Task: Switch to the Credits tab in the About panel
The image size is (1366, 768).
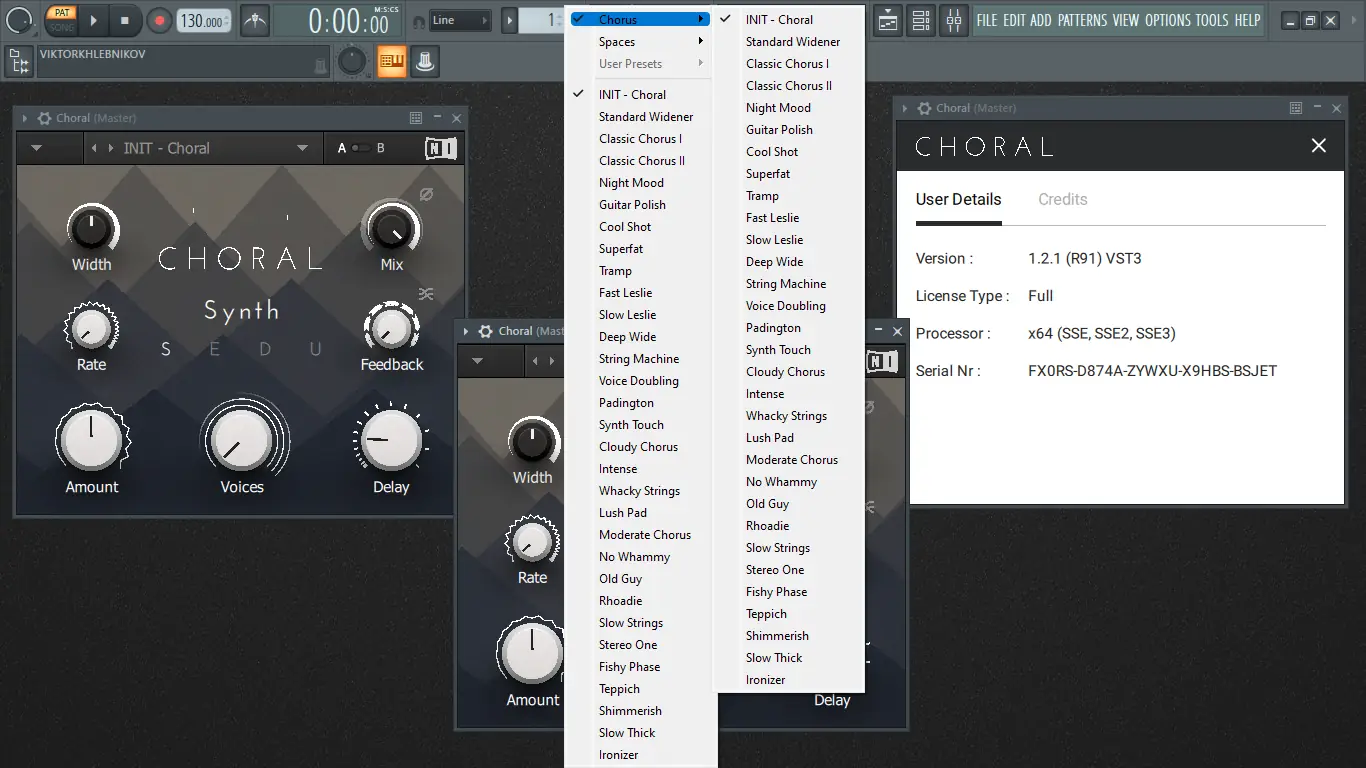Action: click(1062, 199)
